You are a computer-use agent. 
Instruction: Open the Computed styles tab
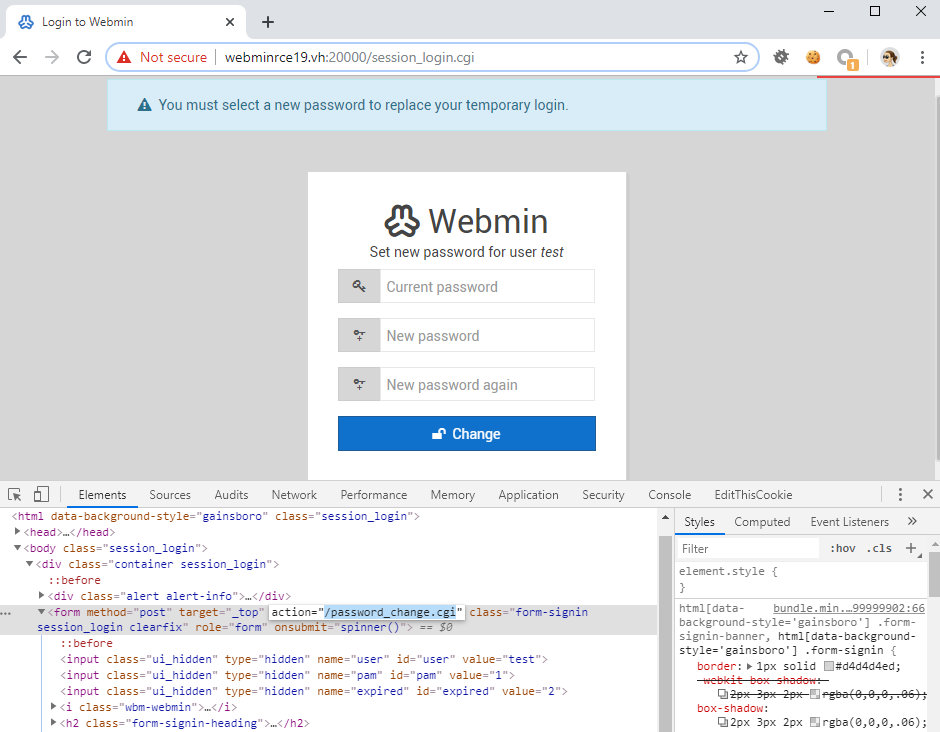coord(762,521)
